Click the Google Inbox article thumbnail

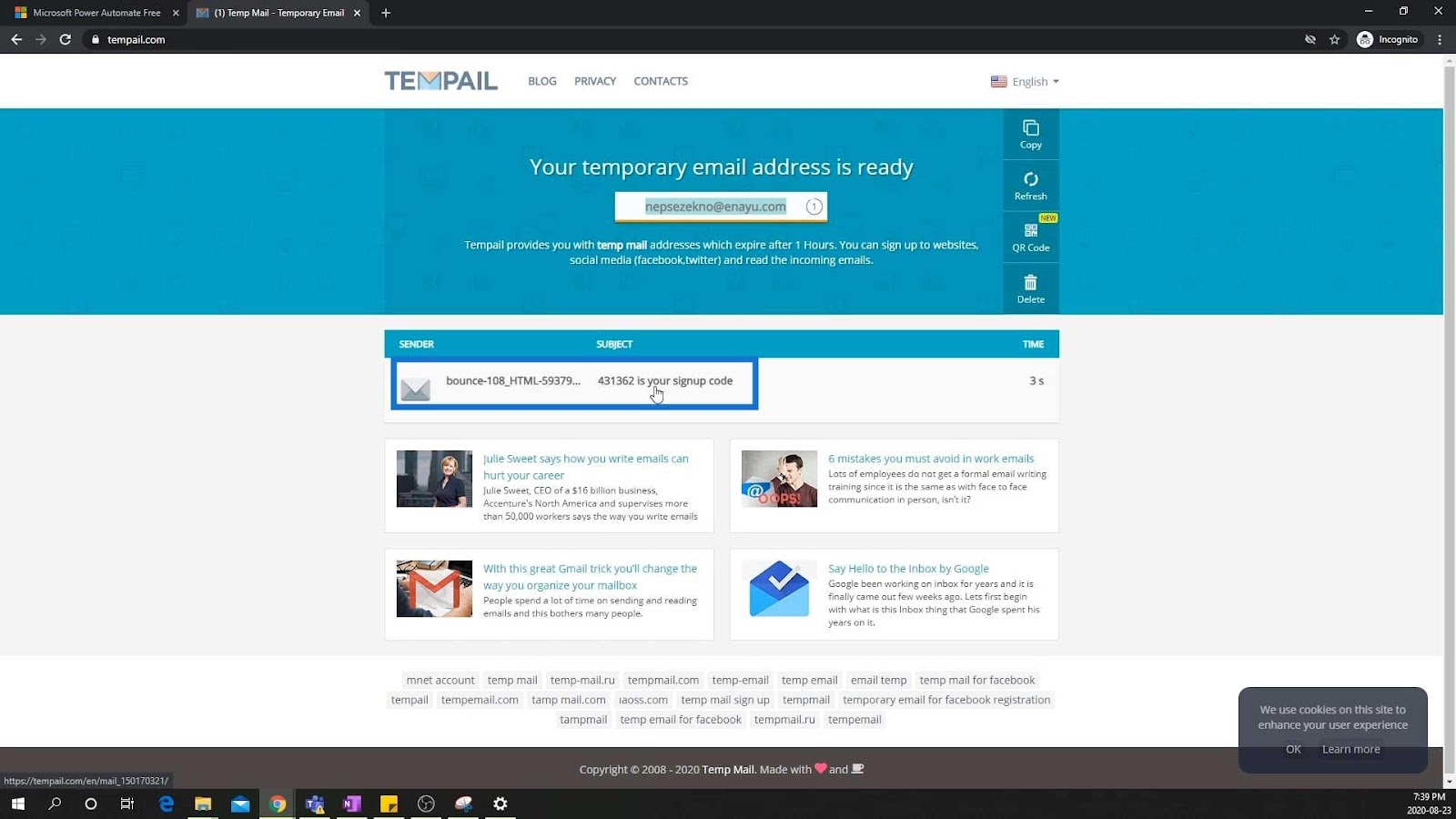point(779,589)
